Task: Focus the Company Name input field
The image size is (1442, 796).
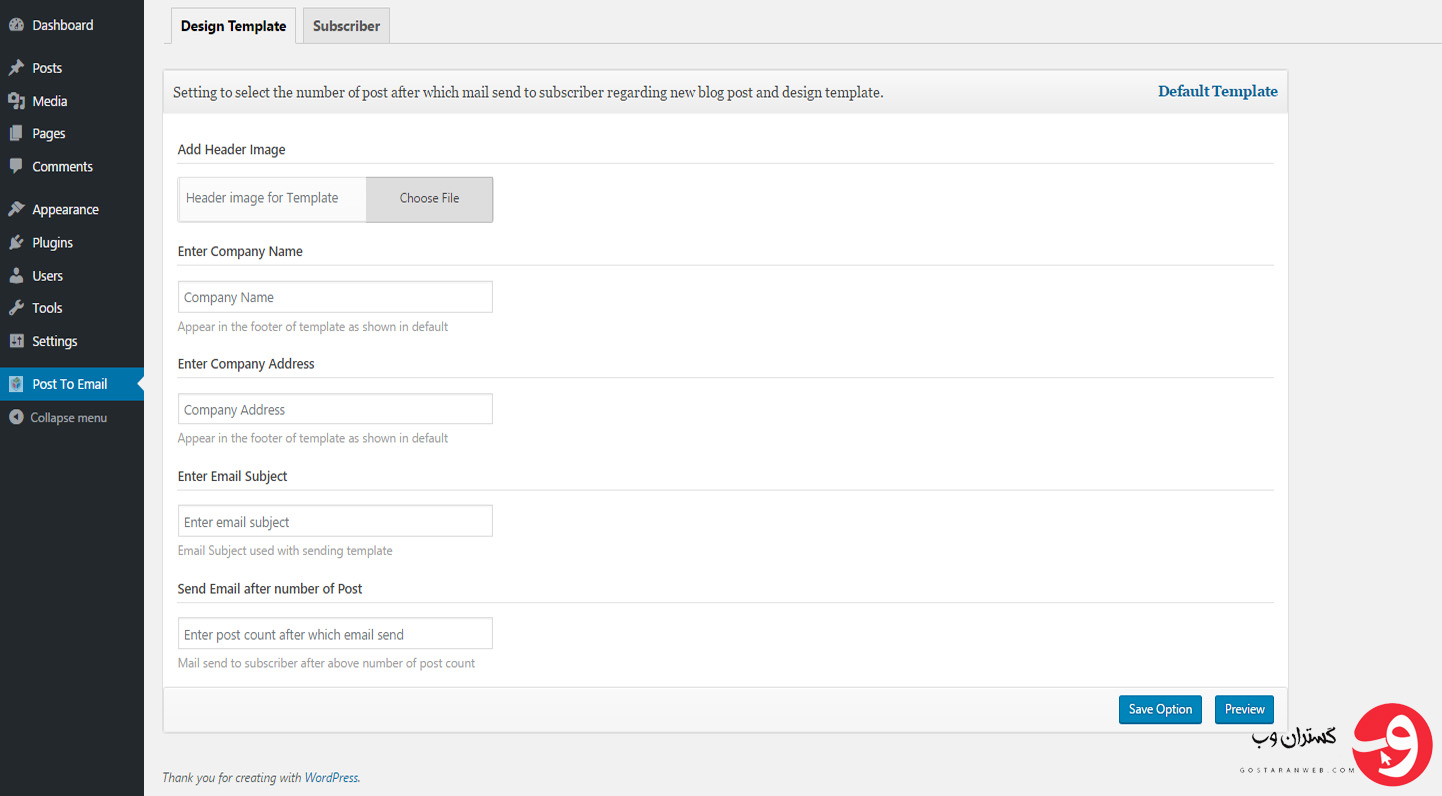Action: (x=335, y=297)
